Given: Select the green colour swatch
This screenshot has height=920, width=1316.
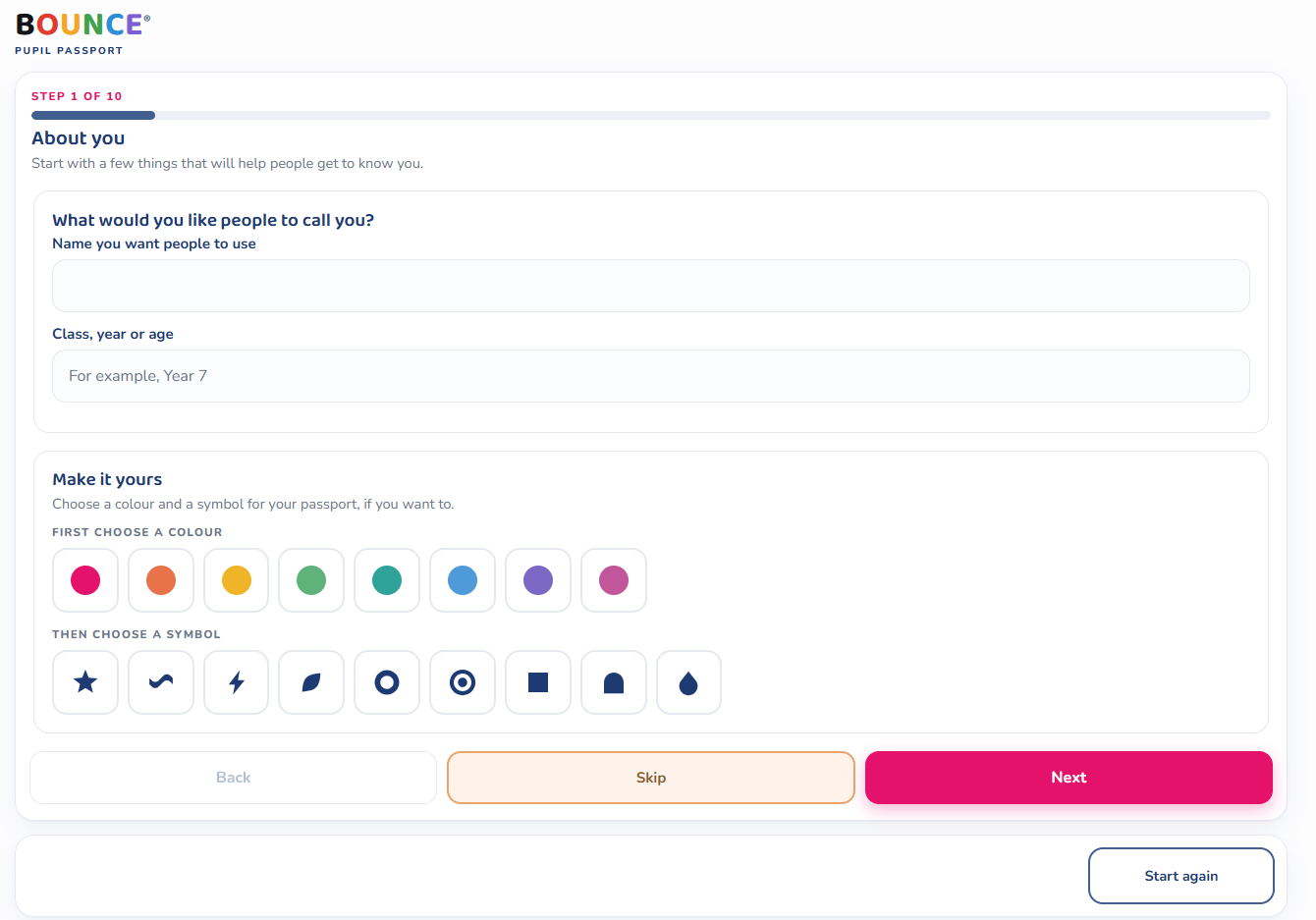Looking at the screenshot, I should pyautogui.click(x=311, y=580).
